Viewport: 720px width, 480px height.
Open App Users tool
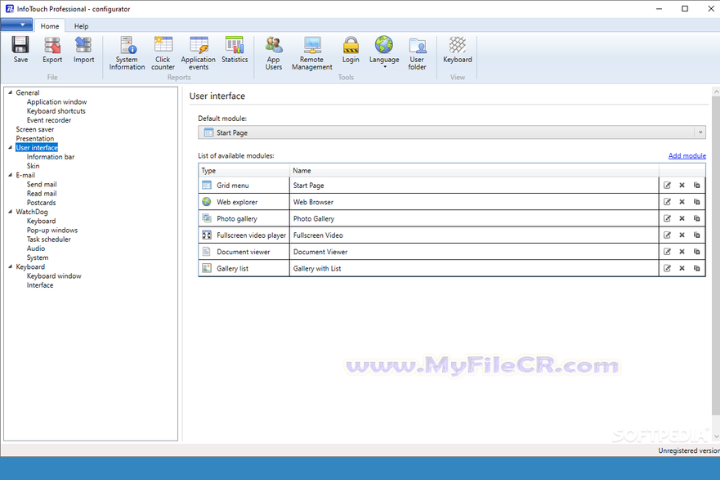click(x=274, y=53)
